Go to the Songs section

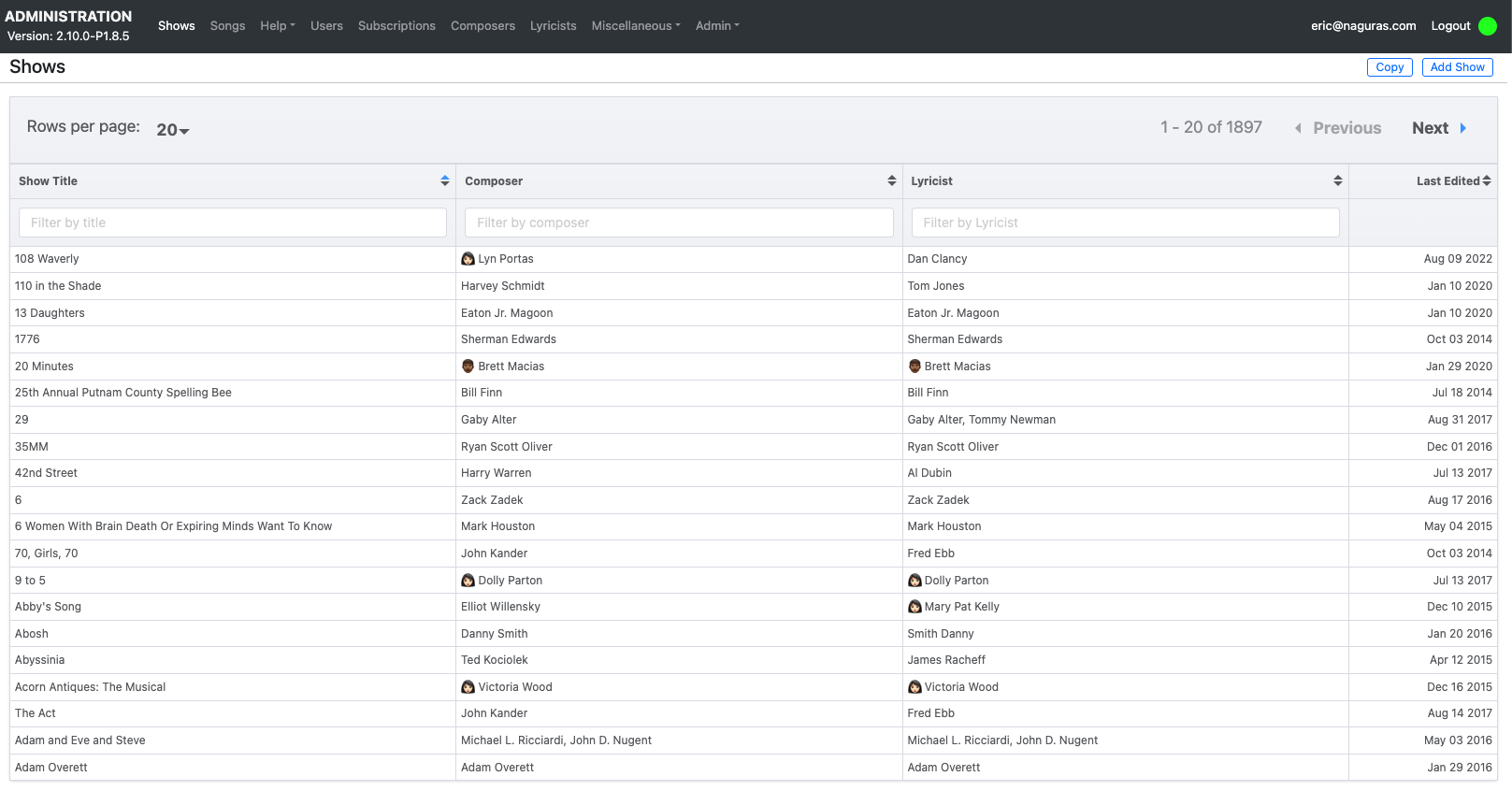227,26
